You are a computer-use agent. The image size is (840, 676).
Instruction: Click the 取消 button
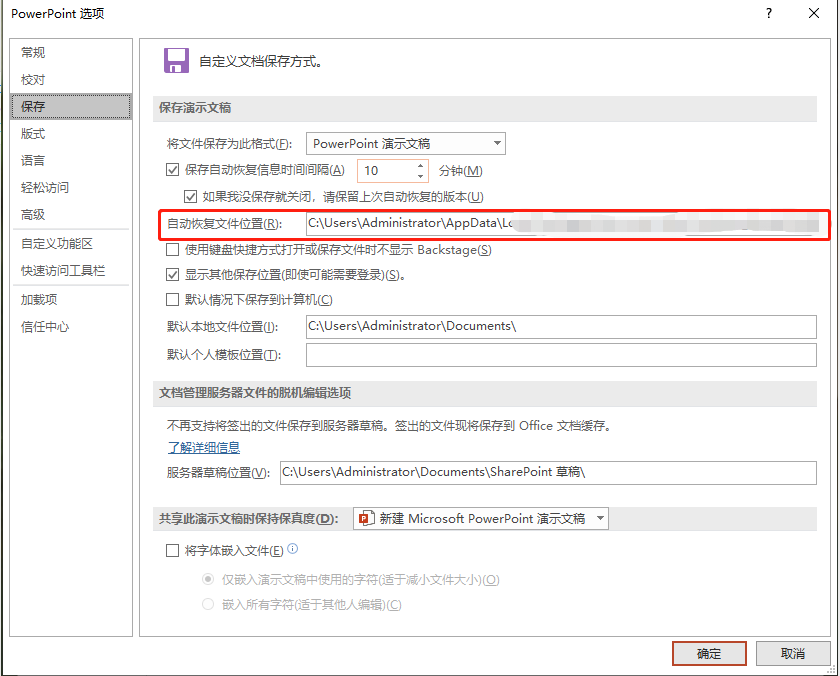click(x=793, y=654)
